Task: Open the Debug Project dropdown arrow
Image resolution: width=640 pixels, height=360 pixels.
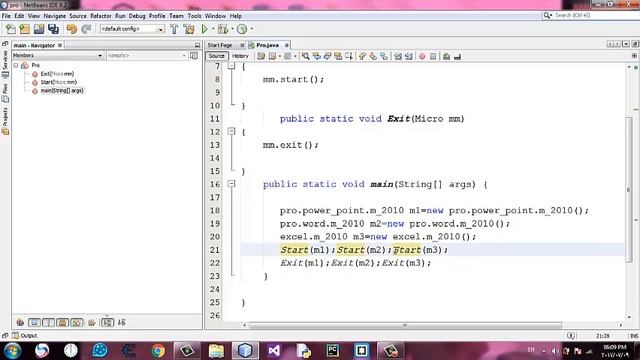Action: coord(232,29)
